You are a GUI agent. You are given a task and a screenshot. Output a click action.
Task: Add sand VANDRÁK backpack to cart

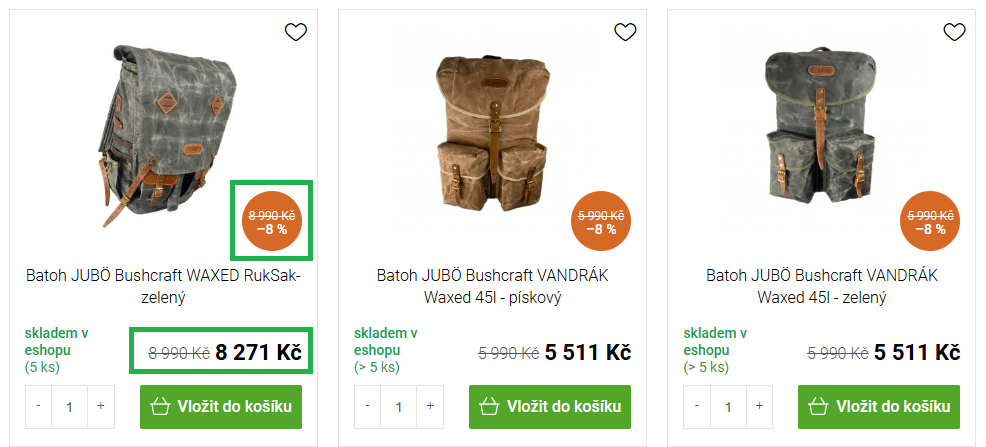[550, 407]
